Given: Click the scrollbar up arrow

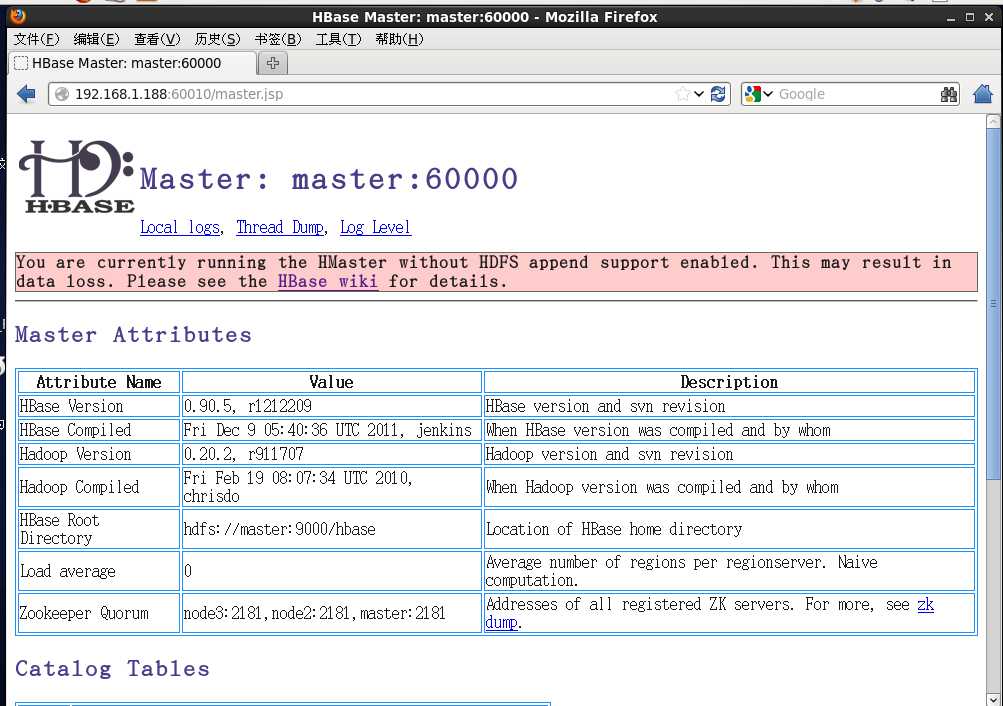Looking at the screenshot, I should click(x=993, y=121).
